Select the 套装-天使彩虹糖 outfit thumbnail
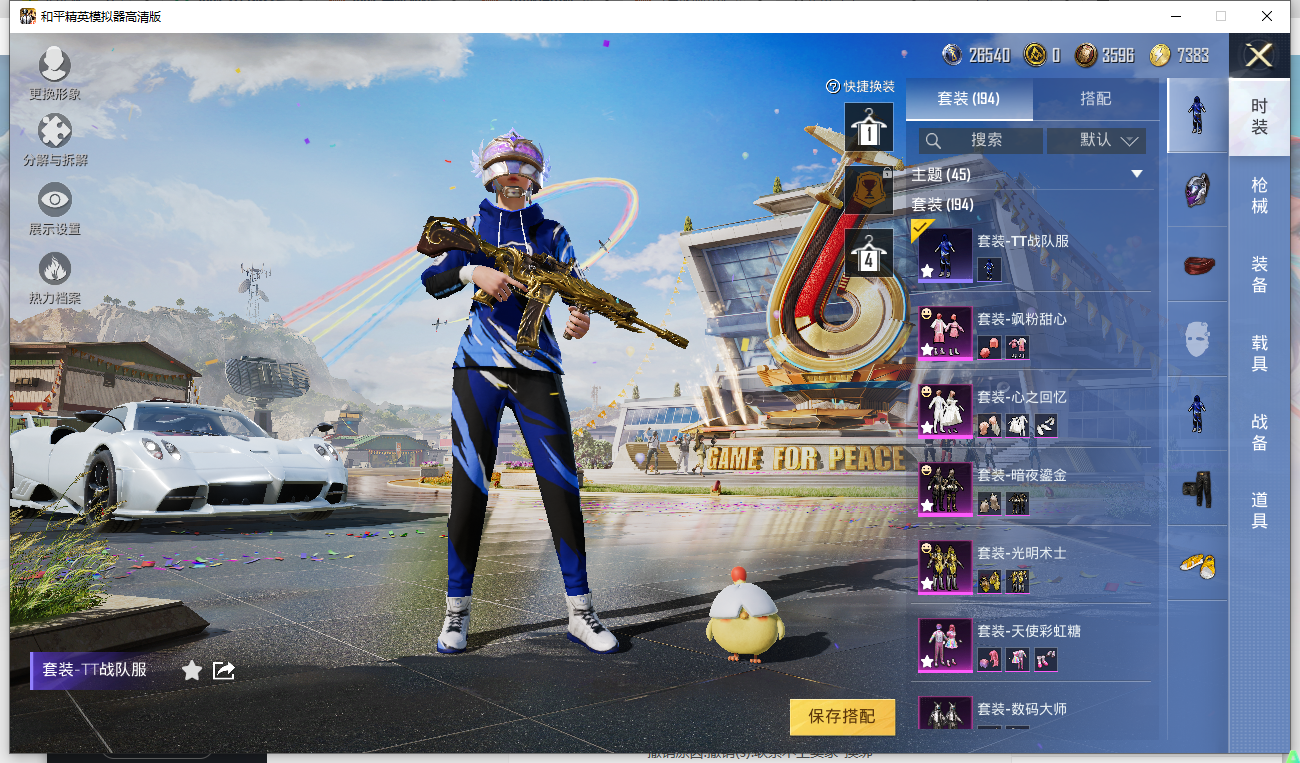The width and height of the screenshot is (1300, 763). [945, 645]
